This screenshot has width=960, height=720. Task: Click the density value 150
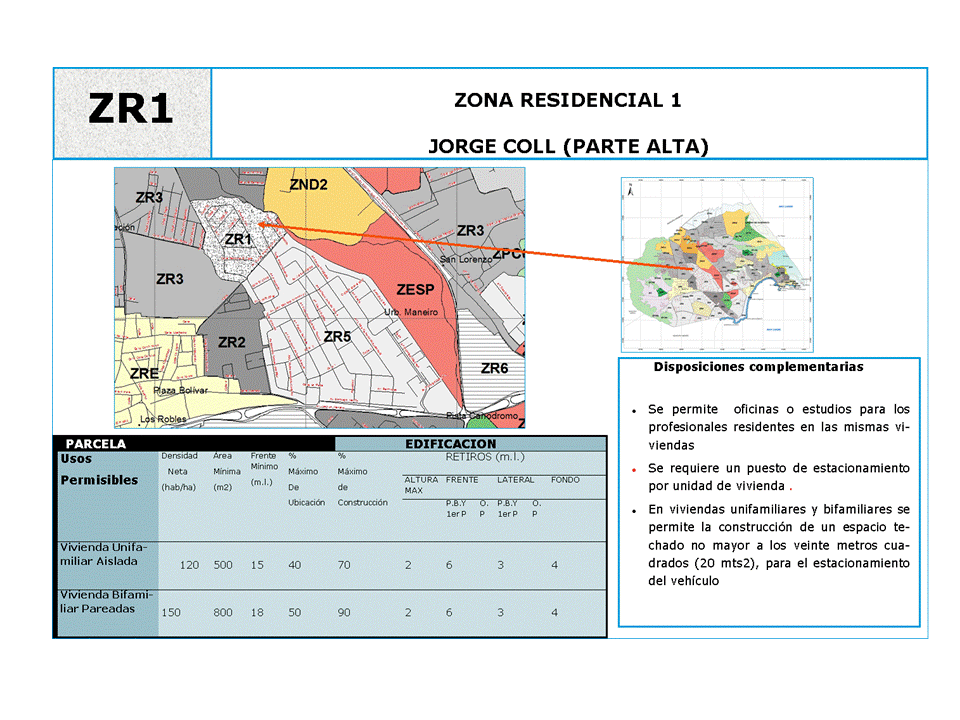171,612
